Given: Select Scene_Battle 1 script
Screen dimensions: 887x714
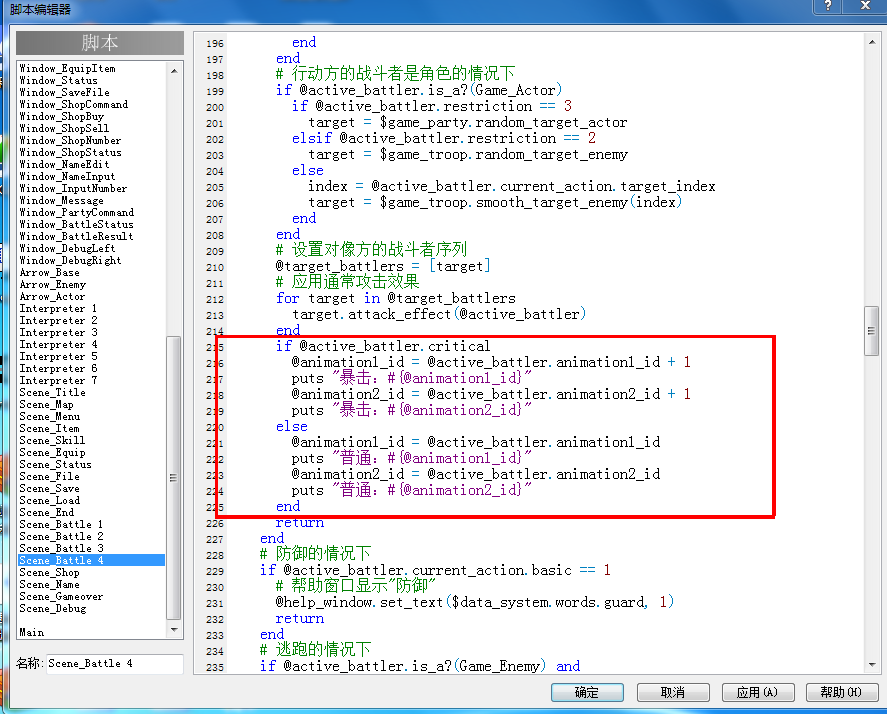Looking at the screenshot, I should (x=61, y=524).
